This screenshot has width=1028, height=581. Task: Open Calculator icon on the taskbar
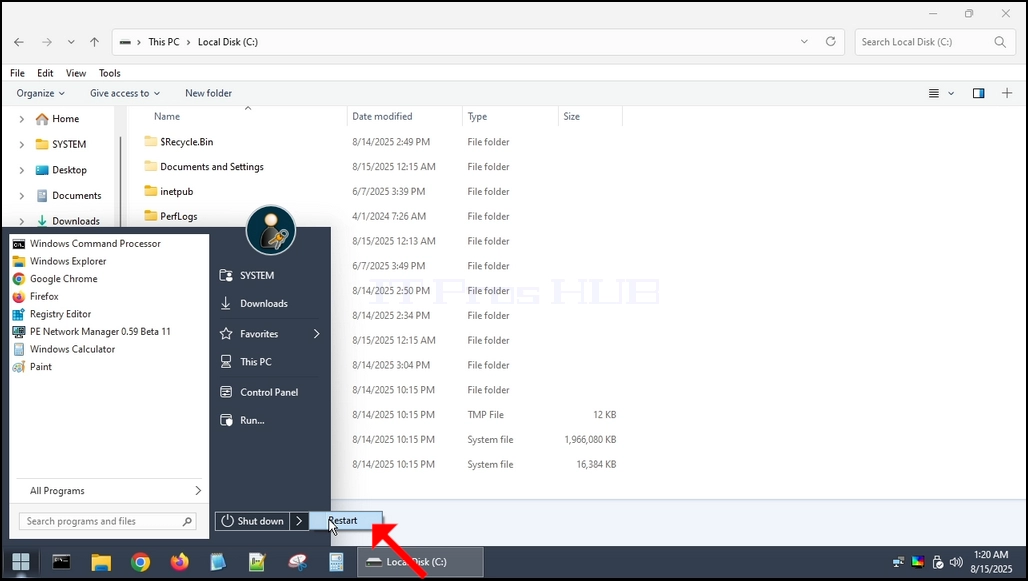336,562
